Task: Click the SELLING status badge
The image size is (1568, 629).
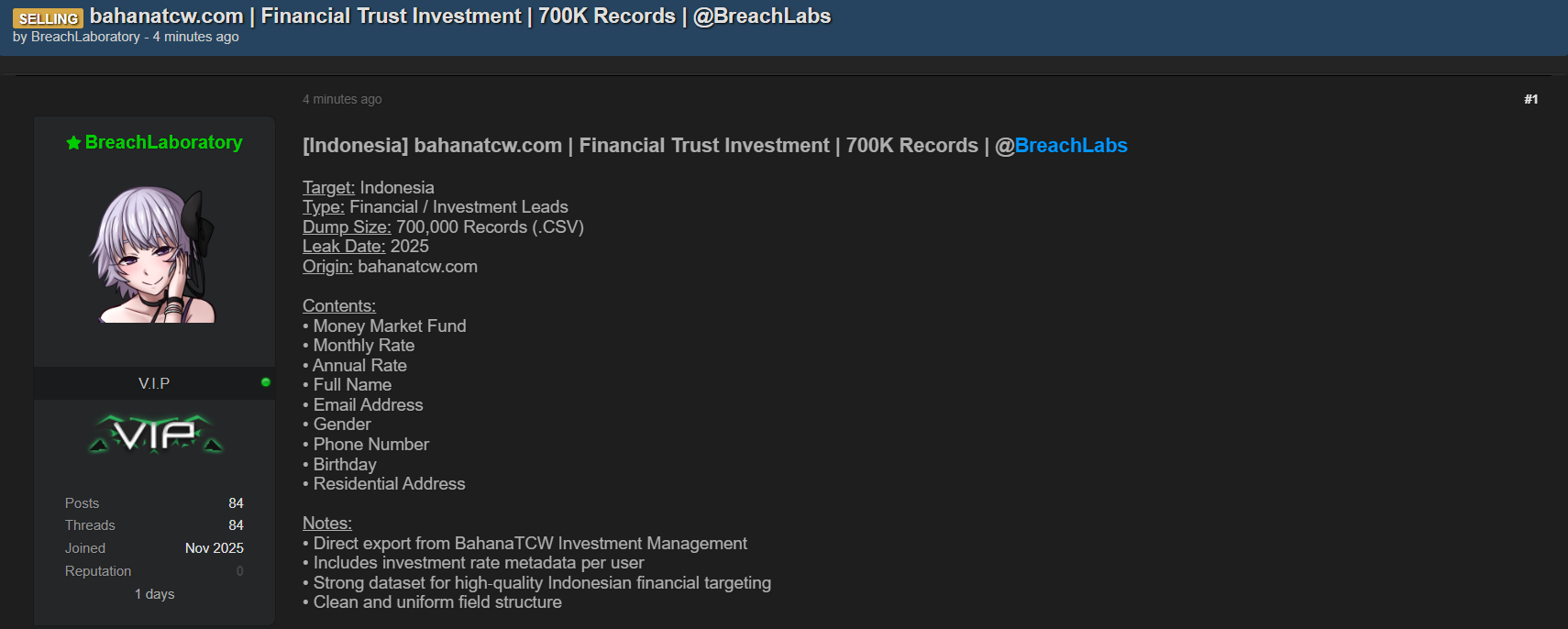Action: (x=48, y=17)
